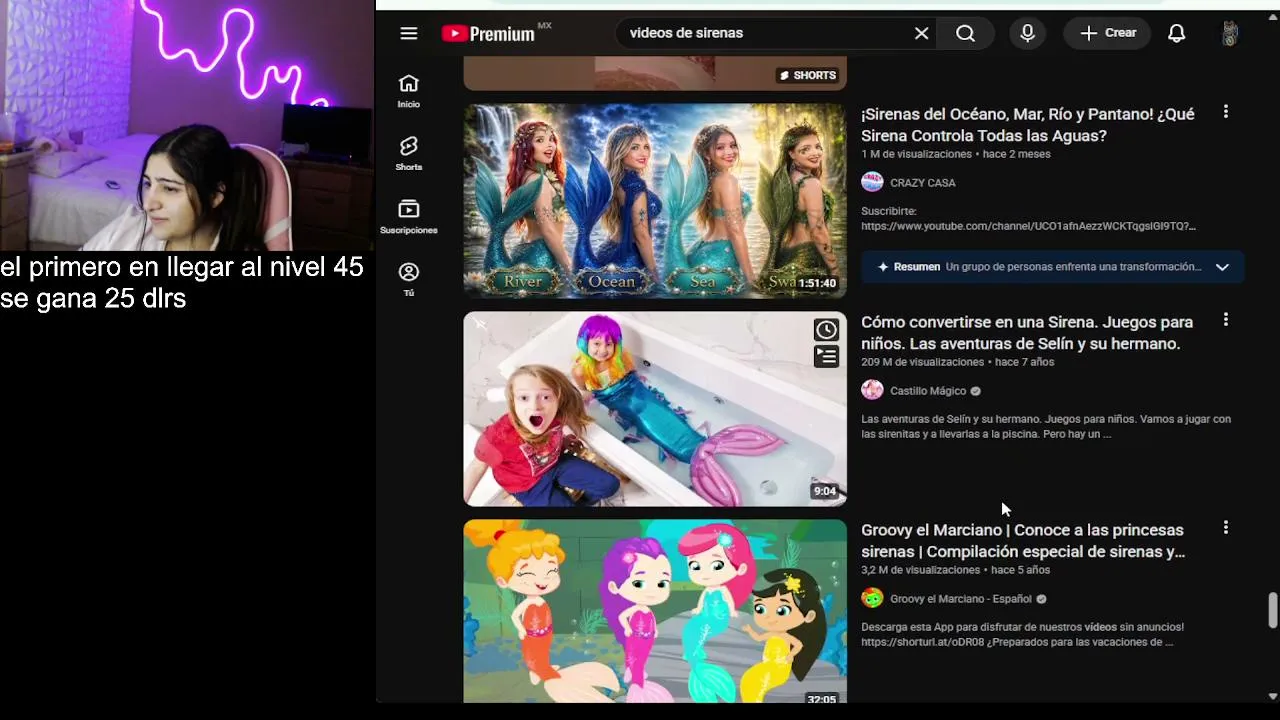1280x720 pixels.
Task: Open Shorts from the sidebar
Action: click(x=408, y=154)
